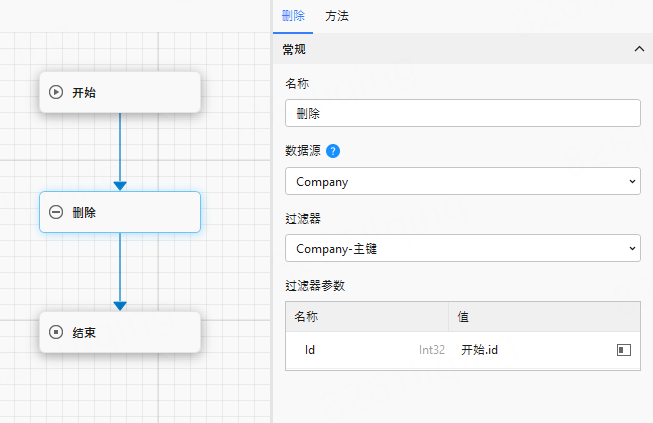Focus the 名称 text field containing 删除

[462, 113]
